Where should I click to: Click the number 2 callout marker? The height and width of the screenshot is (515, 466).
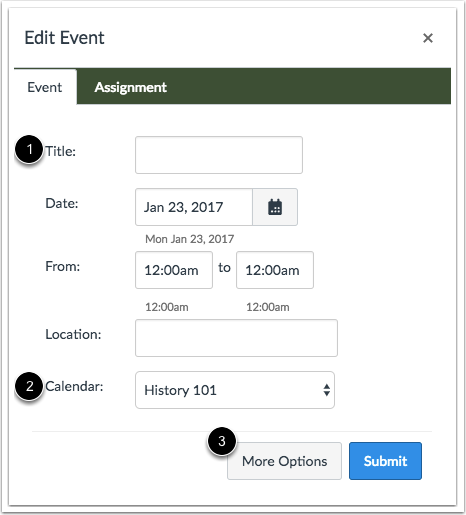(x=29, y=386)
